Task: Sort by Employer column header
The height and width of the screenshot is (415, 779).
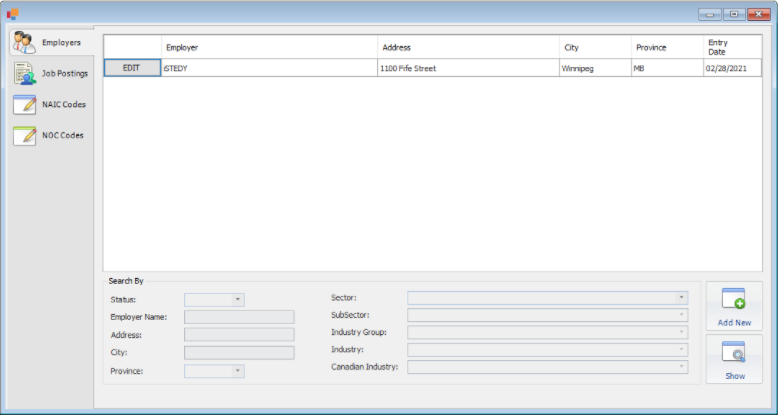Action: coord(269,47)
